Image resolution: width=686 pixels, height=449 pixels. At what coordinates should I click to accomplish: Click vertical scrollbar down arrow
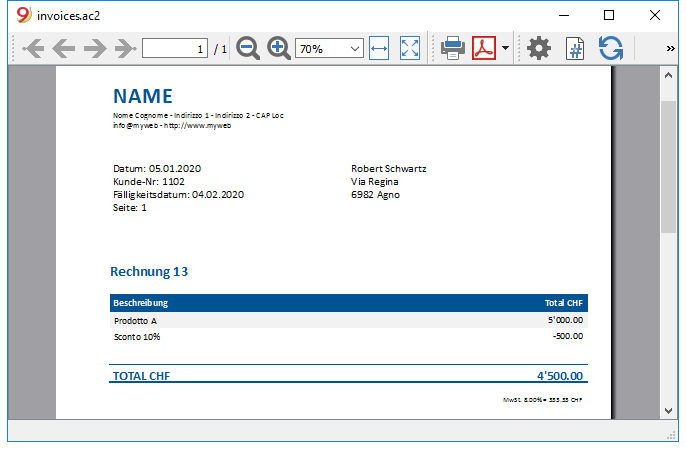(668, 410)
